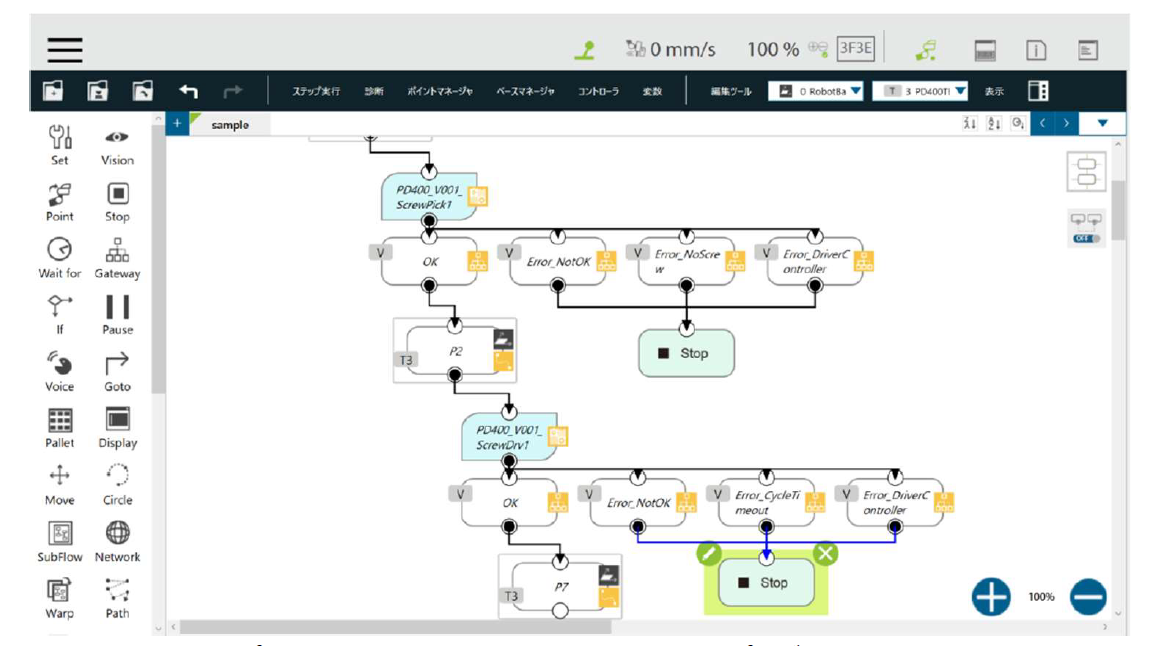Open the hamburger main menu
Viewport: 1156px width, 646px height.
65,49
